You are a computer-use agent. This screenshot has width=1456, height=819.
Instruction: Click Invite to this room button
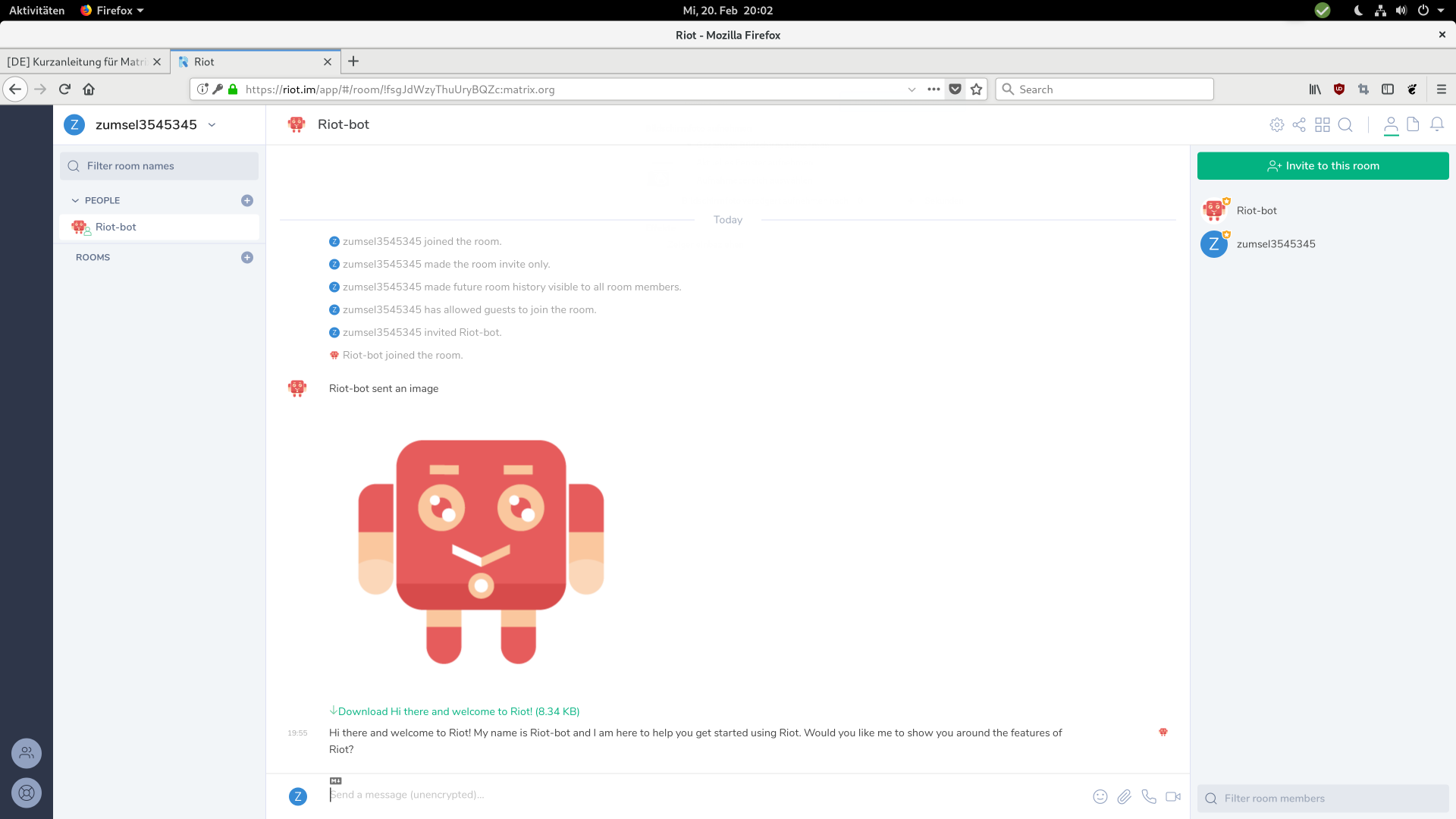pyautogui.click(x=1323, y=166)
